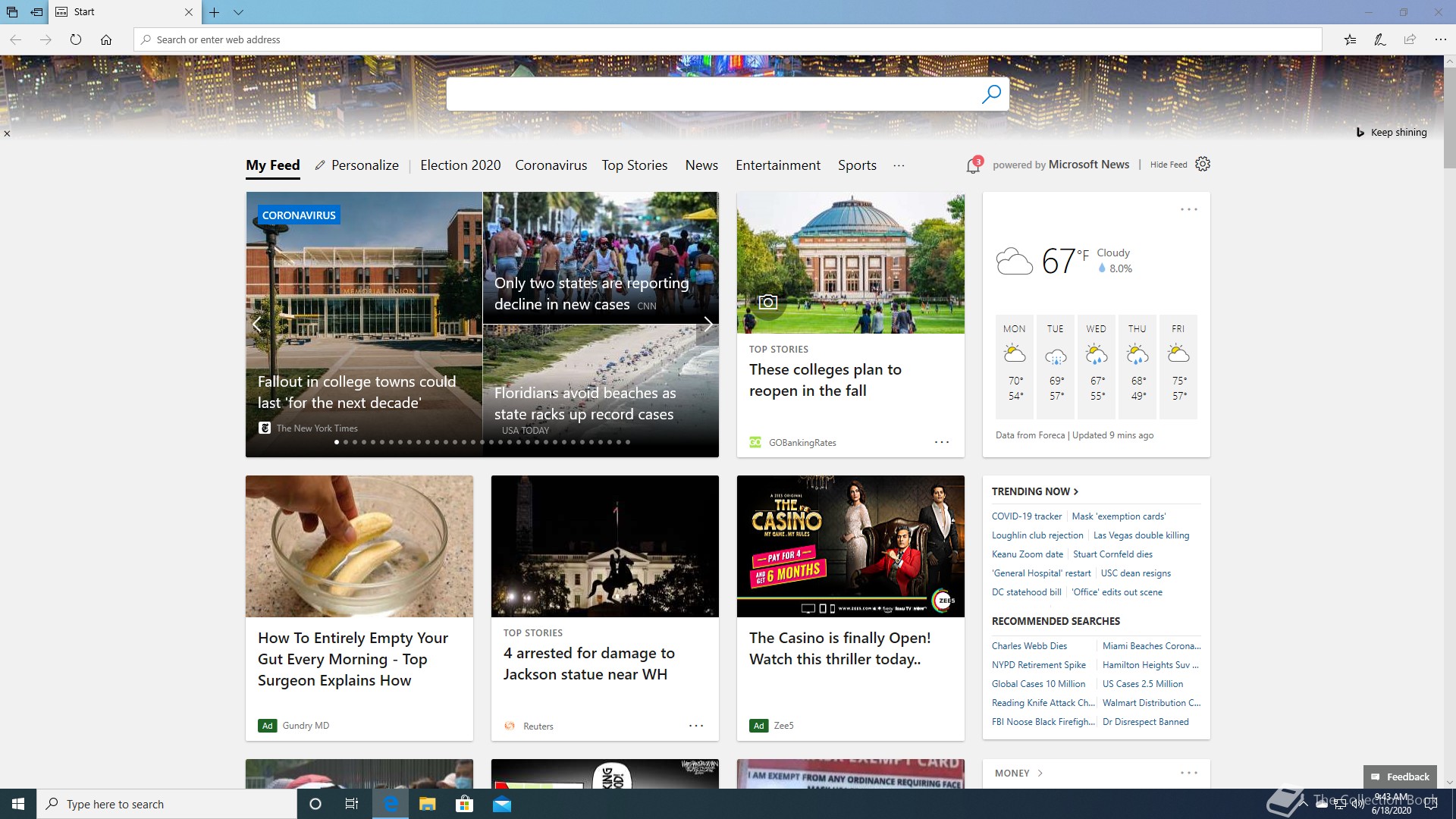Viewport: 1456px width, 819px height.
Task: Go to next carousel slide arrow
Action: [x=708, y=324]
